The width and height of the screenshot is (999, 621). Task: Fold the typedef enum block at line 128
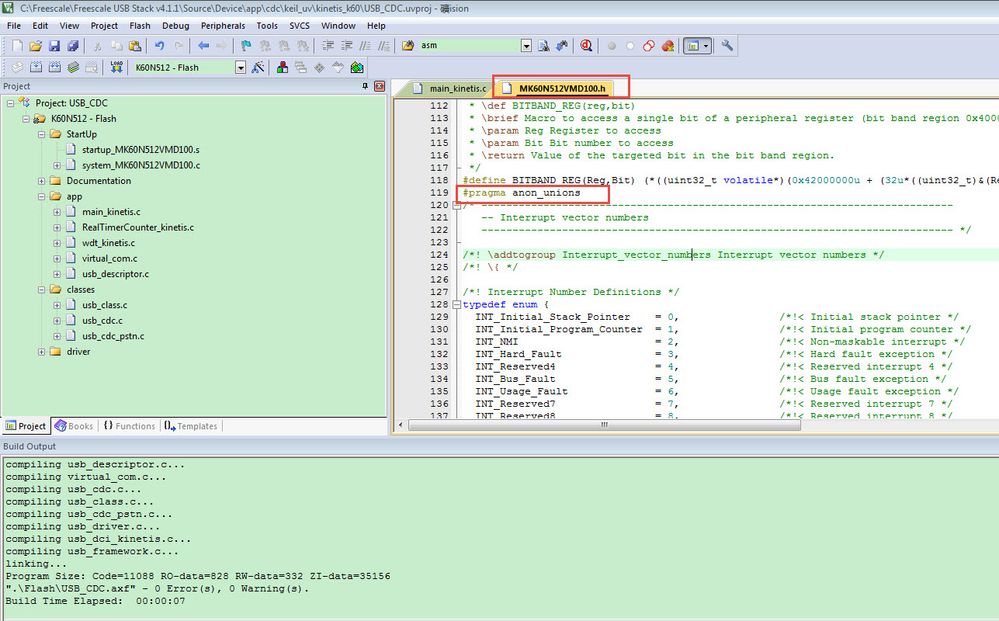click(x=456, y=304)
